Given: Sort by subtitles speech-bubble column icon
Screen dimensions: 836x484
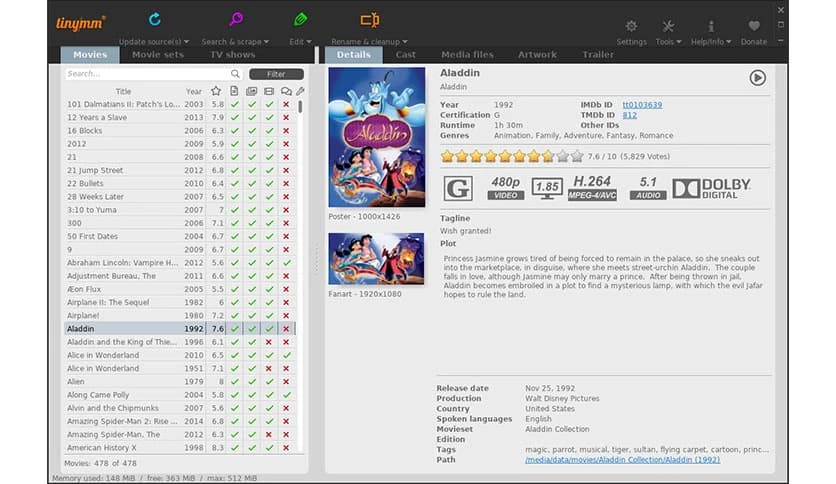Looking at the screenshot, I should tap(286, 91).
